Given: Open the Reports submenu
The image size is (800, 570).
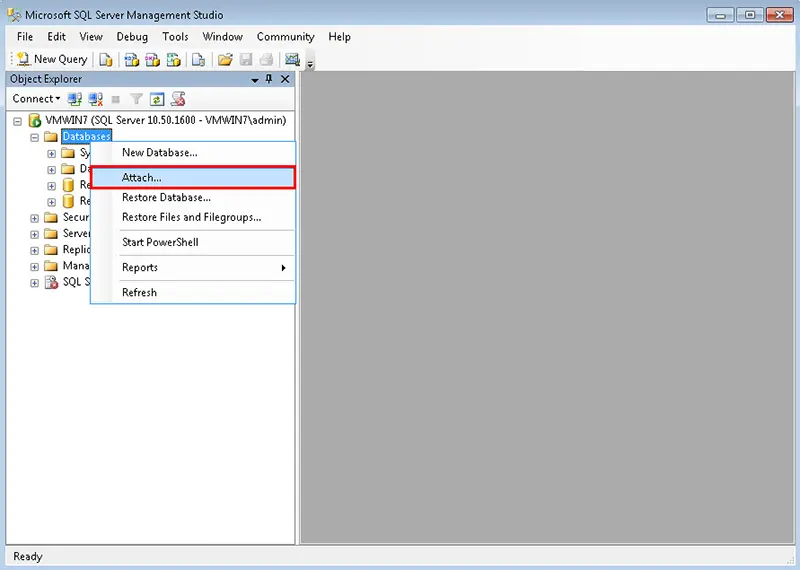Looking at the screenshot, I should click(193, 267).
